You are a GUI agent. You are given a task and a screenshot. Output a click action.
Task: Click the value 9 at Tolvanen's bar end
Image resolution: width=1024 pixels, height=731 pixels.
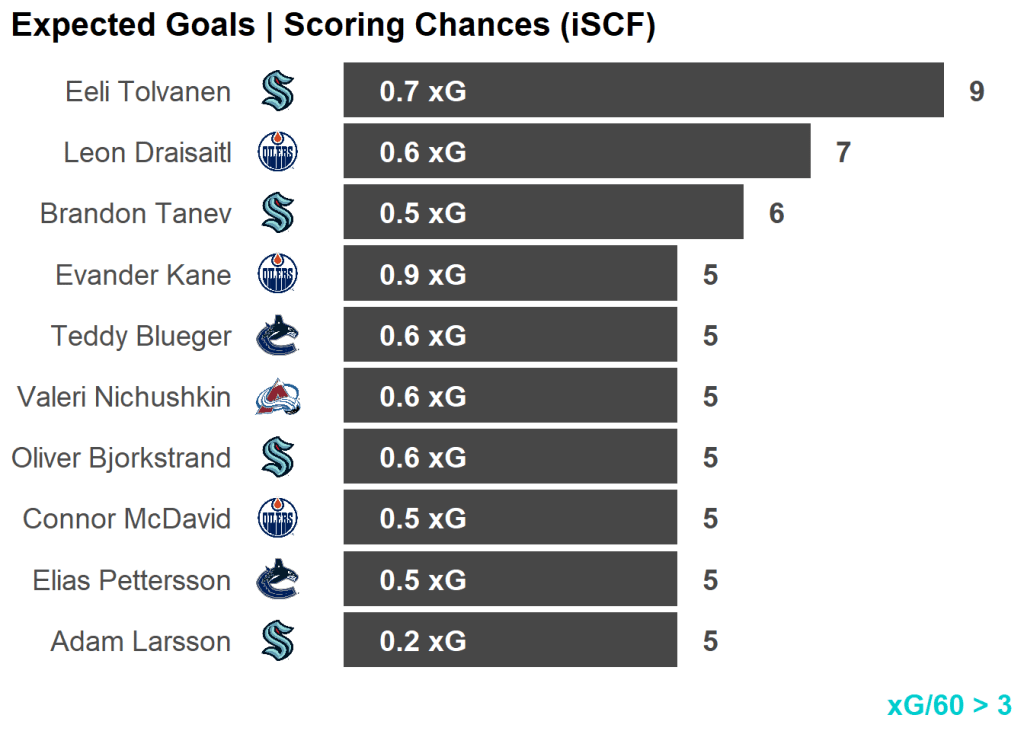click(x=976, y=92)
